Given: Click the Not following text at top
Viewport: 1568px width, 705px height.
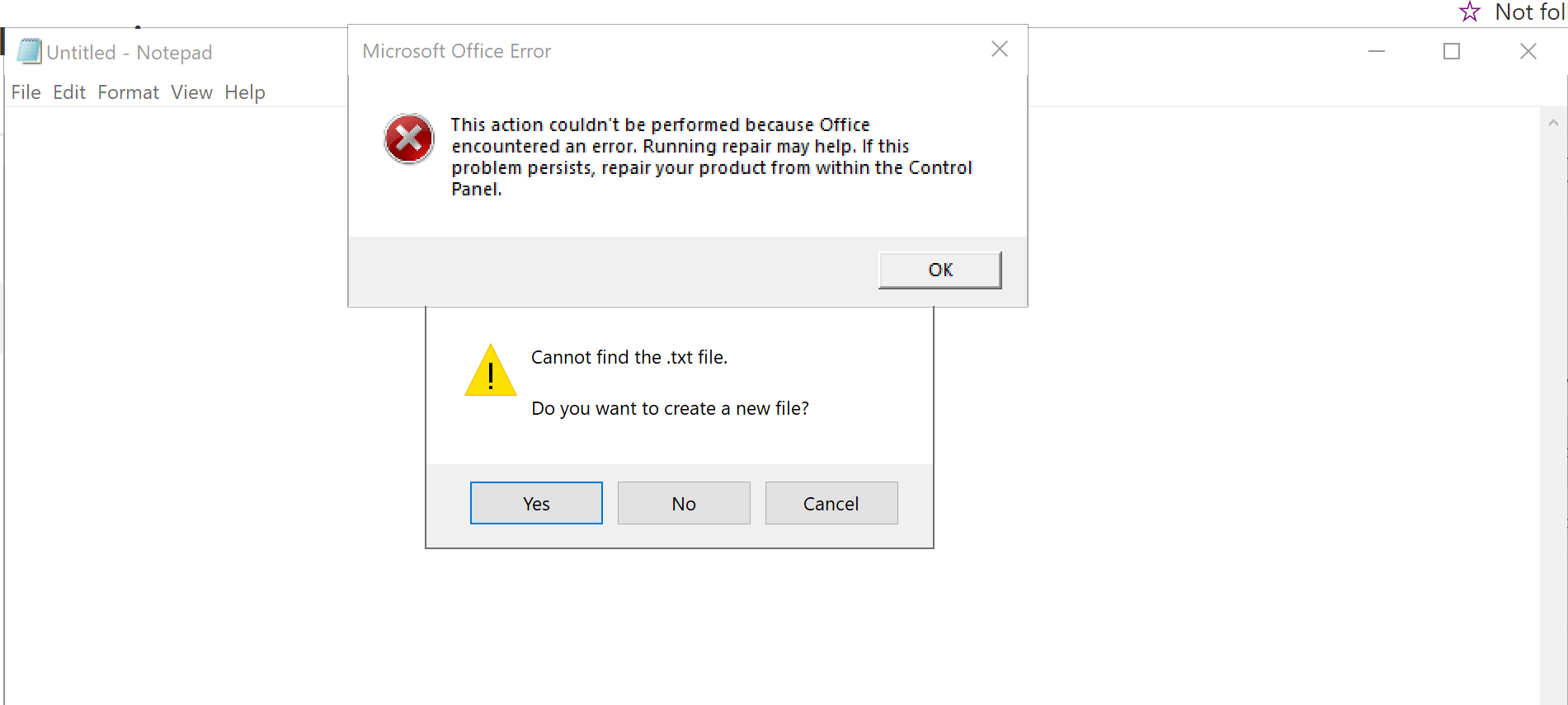Looking at the screenshot, I should point(1530,12).
